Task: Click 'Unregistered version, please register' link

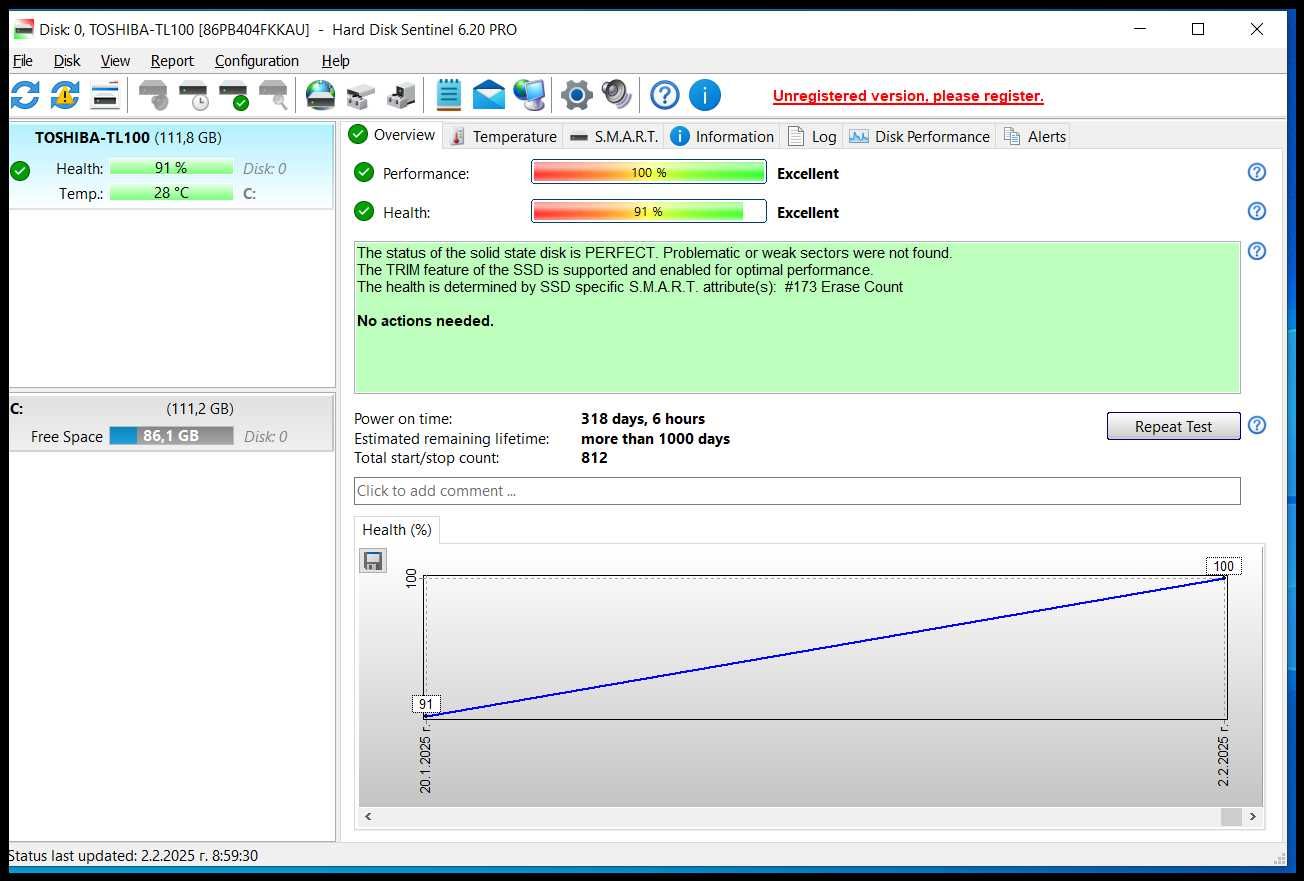Action: 908,96
